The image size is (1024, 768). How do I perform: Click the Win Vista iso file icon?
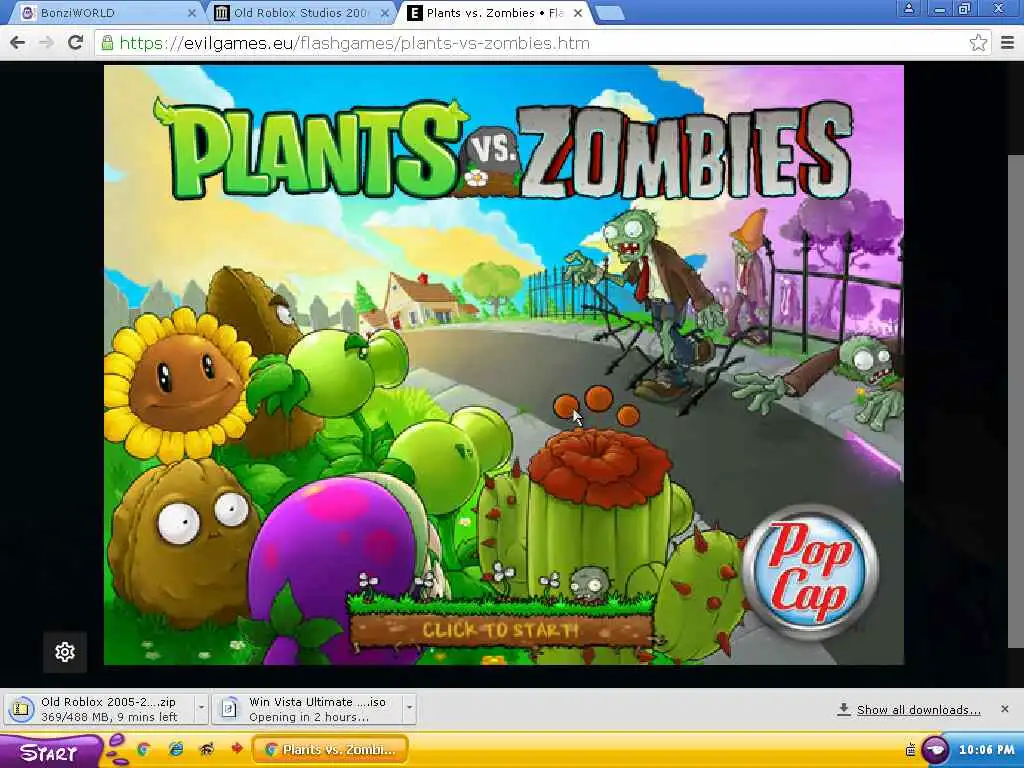pyautogui.click(x=229, y=709)
